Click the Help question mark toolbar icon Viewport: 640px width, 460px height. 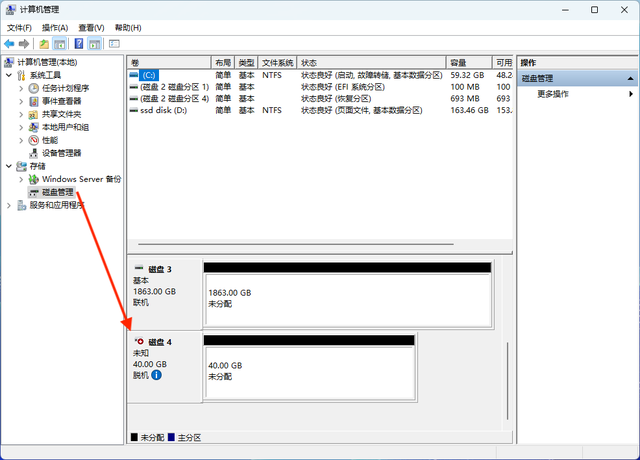[79, 44]
